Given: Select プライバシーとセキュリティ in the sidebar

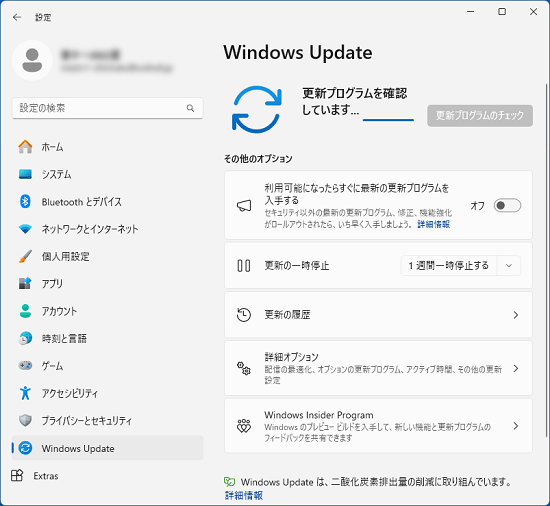Looking at the screenshot, I should (107, 420).
